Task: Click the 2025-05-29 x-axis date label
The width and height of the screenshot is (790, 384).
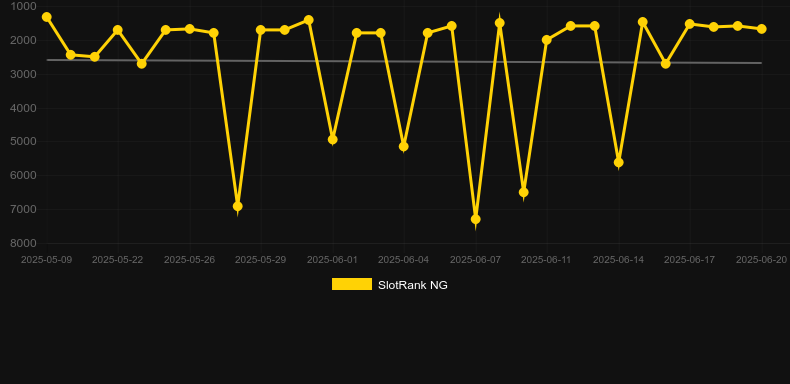Action: tap(260, 260)
